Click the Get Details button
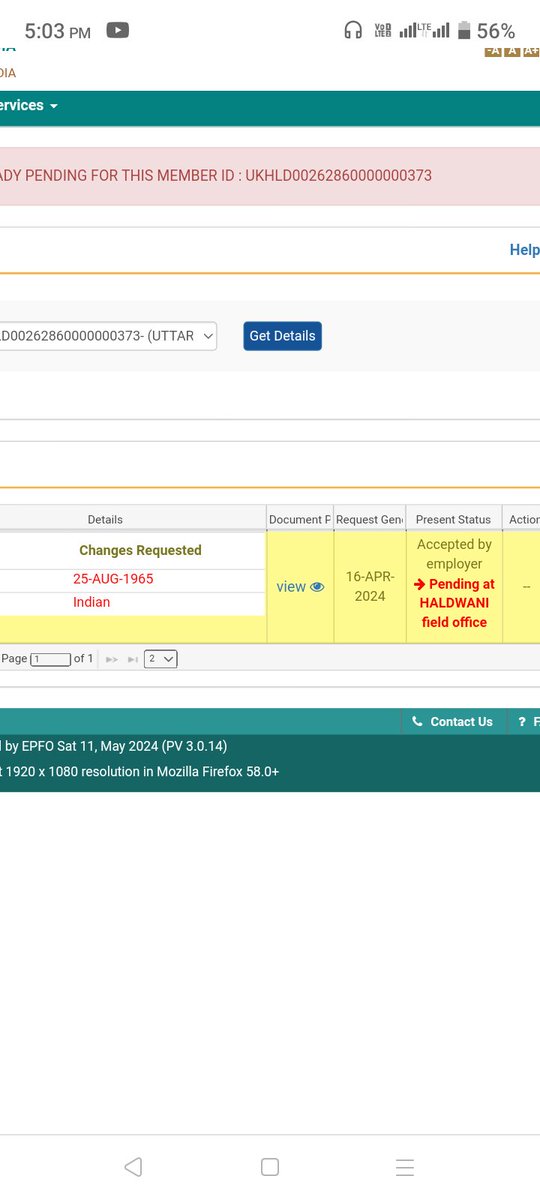540x1200 pixels. [x=282, y=336]
